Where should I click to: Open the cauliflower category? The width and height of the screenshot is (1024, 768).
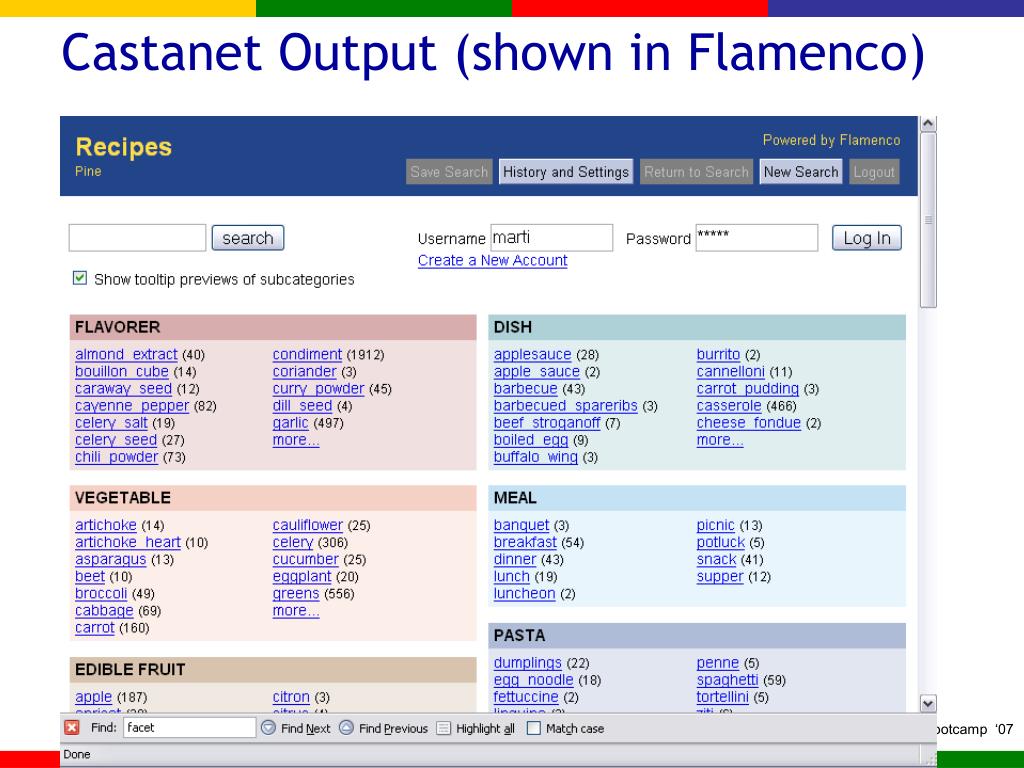tap(308, 525)
